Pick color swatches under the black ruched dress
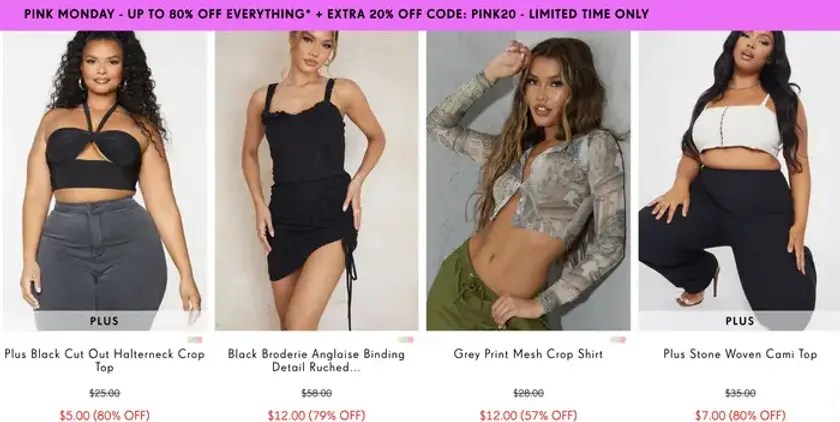 tap(406, 340)
